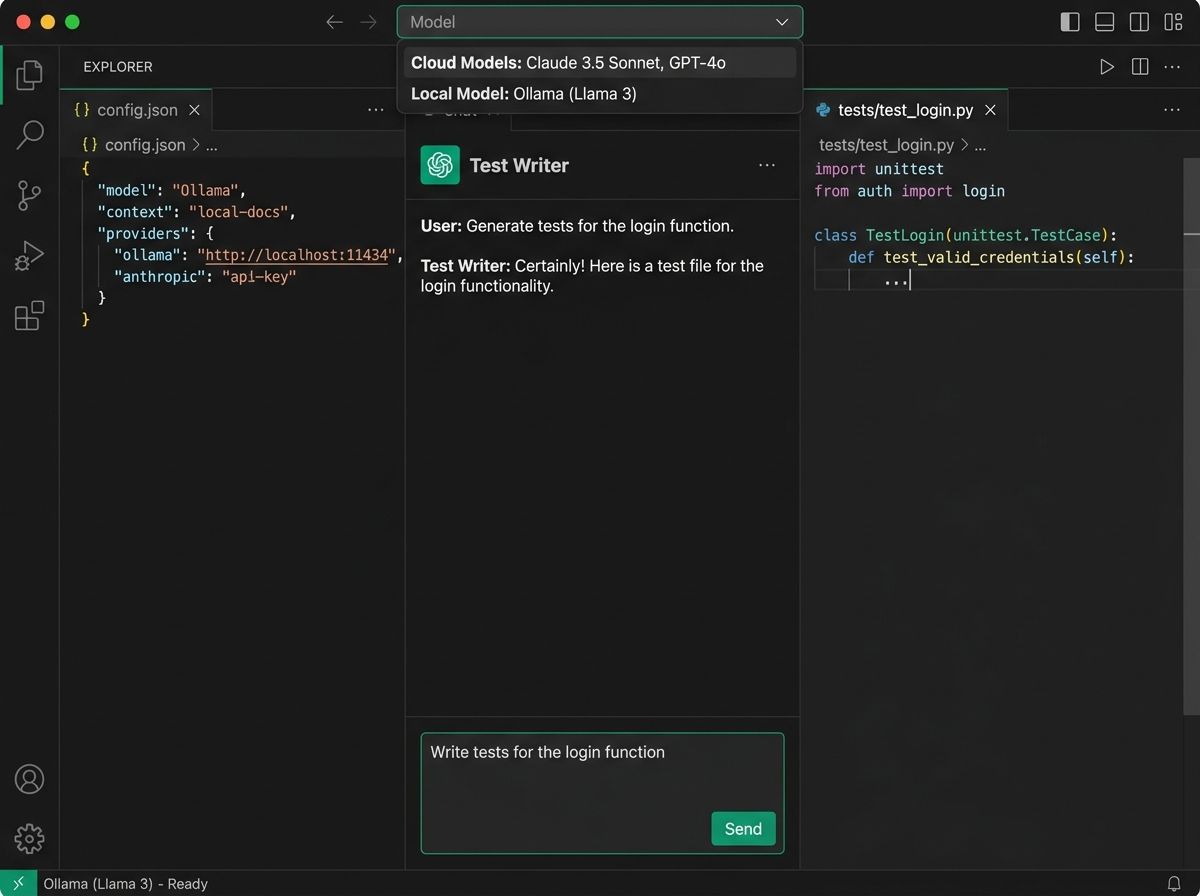
Task: Close the config.json tab
Action: point(195,110)
